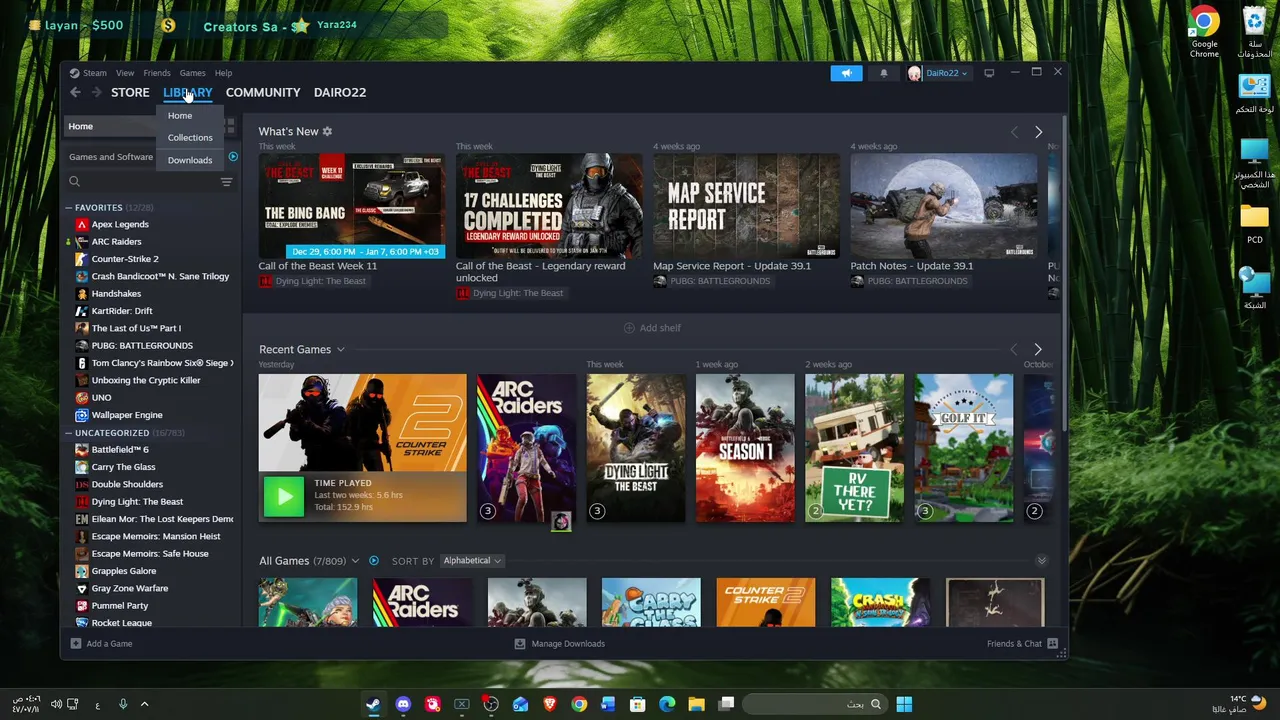Go back with the left arrow
1280x720 pixels.
pyautogui.click(x=75, y=92)
